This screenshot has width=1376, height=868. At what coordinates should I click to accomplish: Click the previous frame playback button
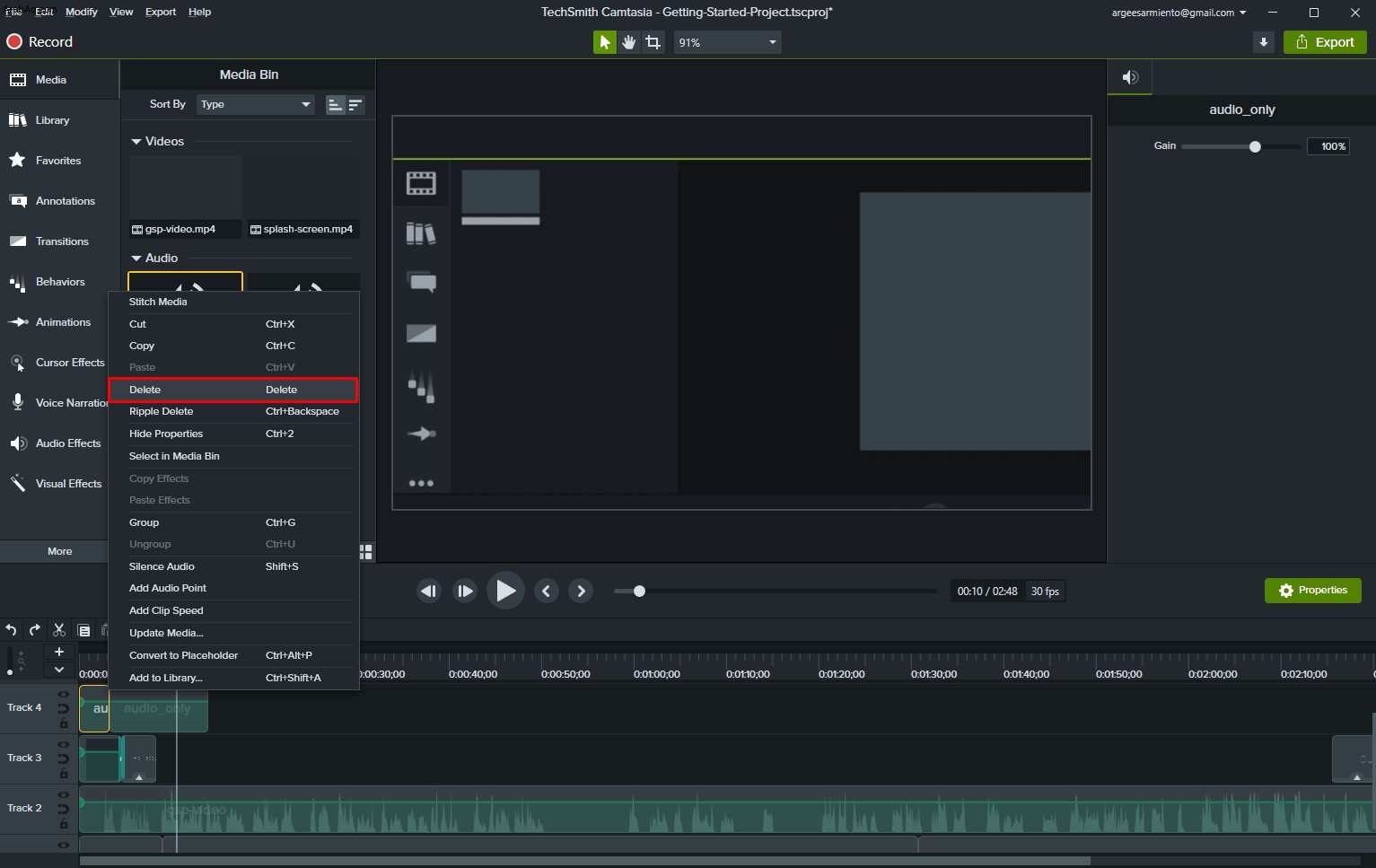429,591
